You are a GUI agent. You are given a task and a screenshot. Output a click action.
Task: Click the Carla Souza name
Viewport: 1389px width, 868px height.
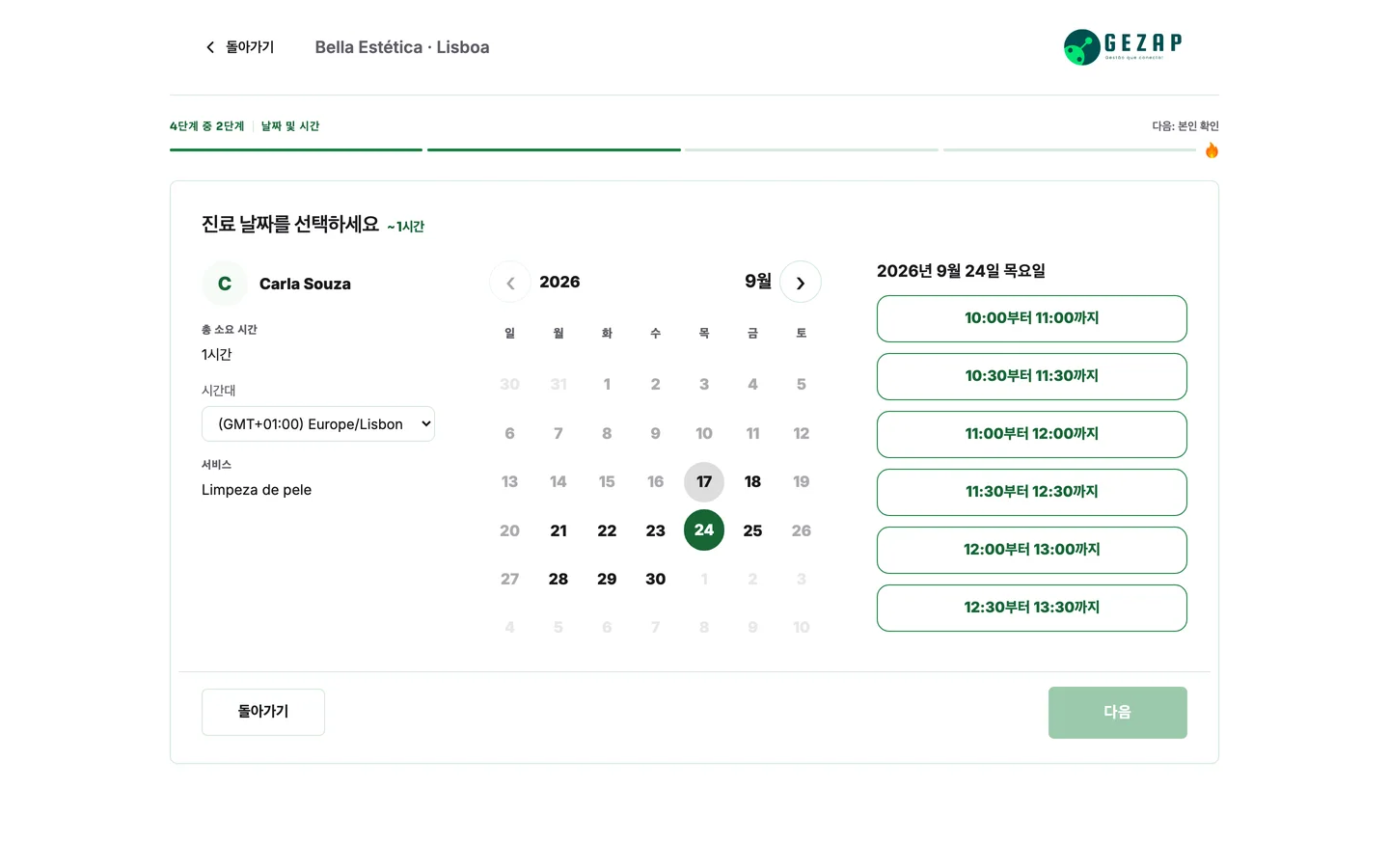click(x=305, y=284)
